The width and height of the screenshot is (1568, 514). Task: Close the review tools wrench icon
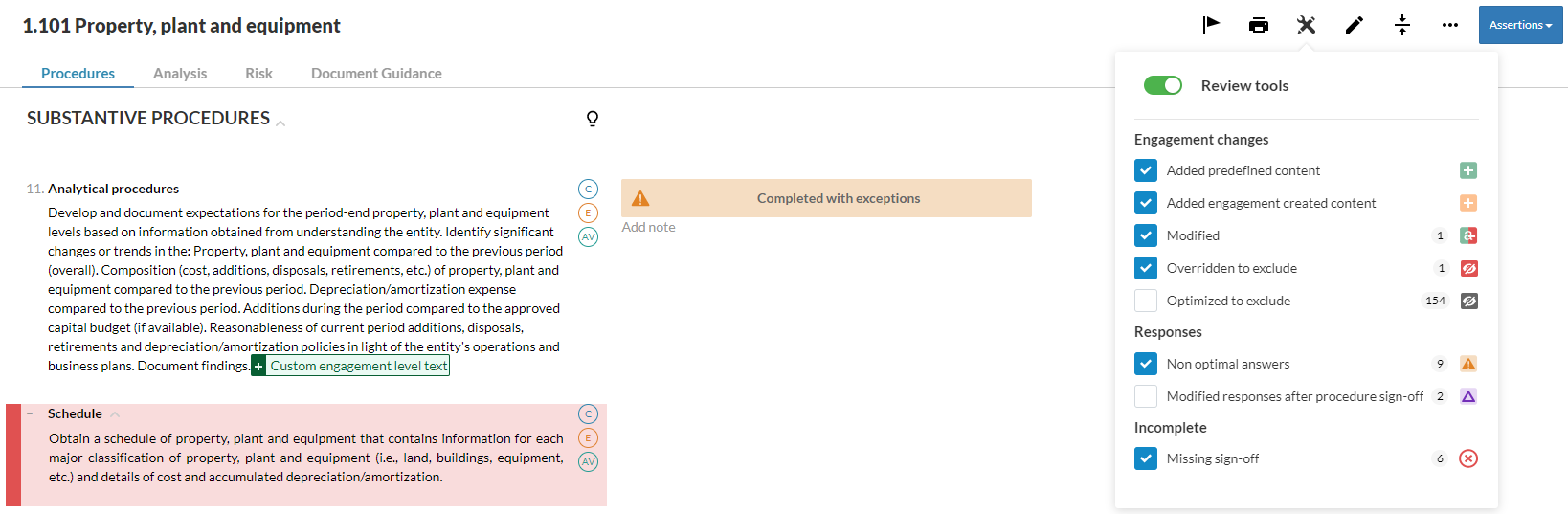pyautogui.click(x=1306, y=25)
